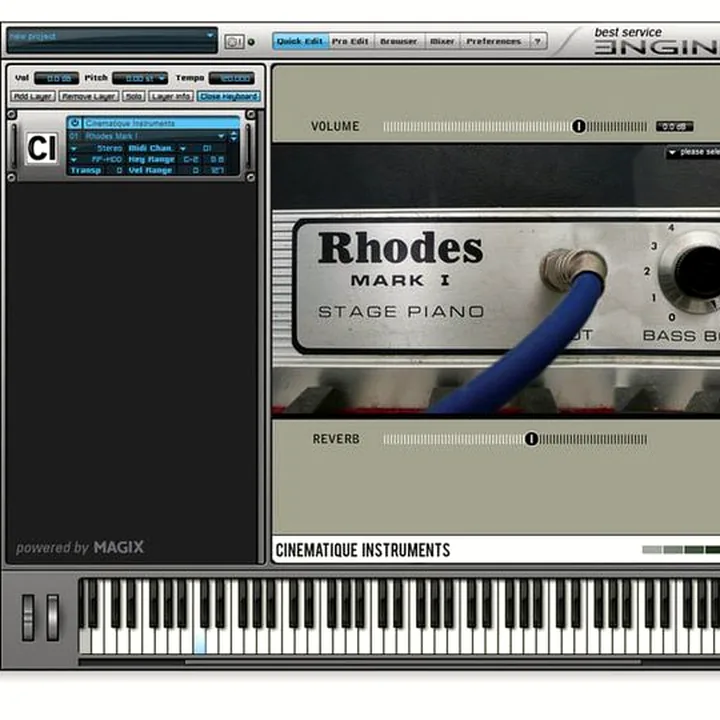Open the help question mark tab
This screenshot has height=720, width=720.
click(x=538, y=41)
